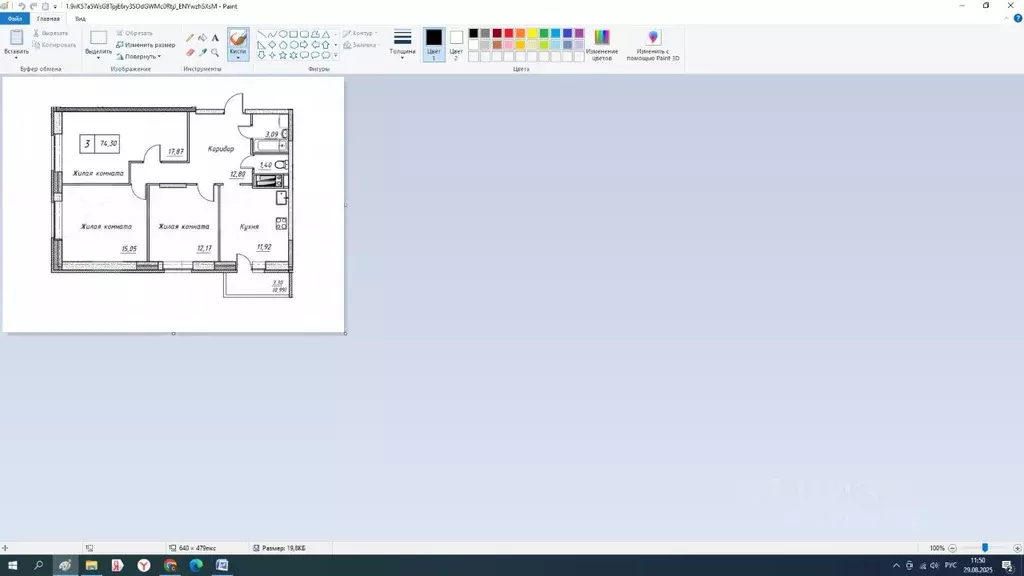Screen dimensions: 1024x576
Task: Open the Edit colors dialog
Action: tap(601, 45)
